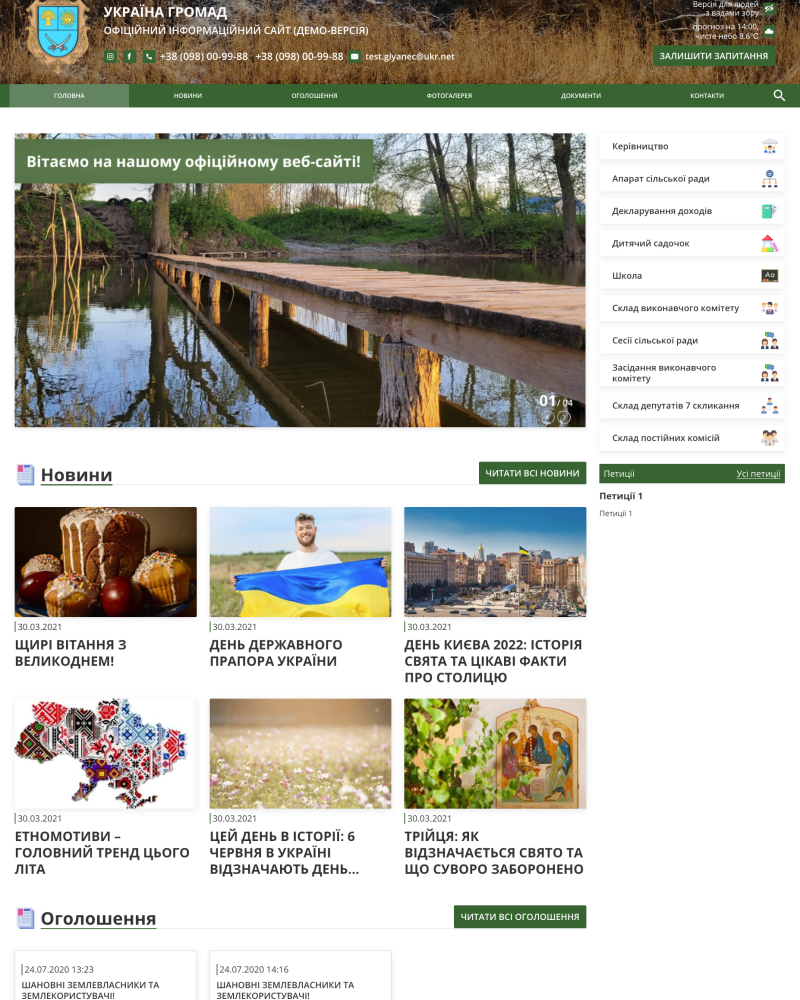This screenshot has width=800, height=1000.
Task: Open the Easter bread news thumbnail
Action: (106, 562)
